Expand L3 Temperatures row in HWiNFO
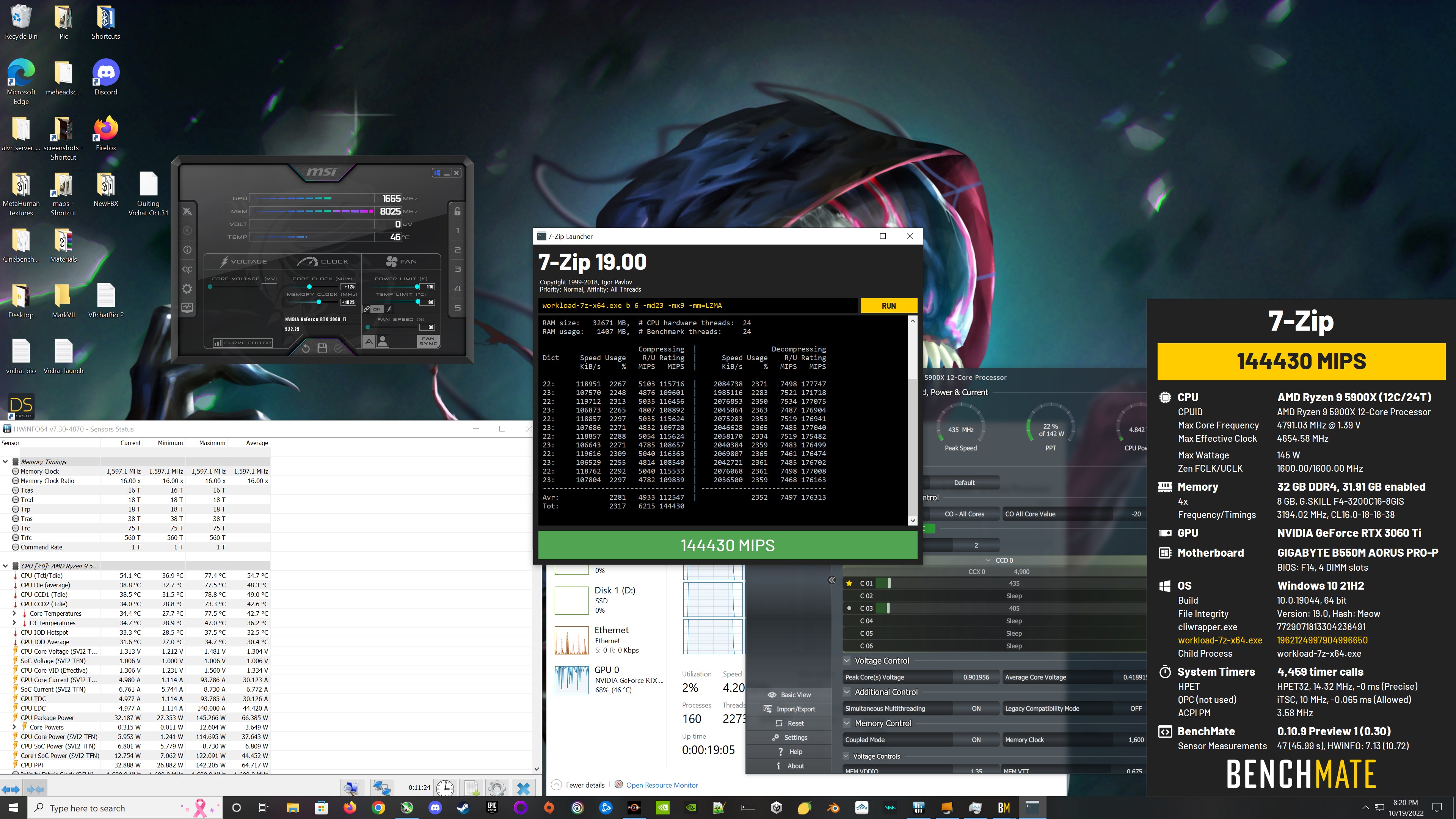Screen dimensions: 1456x819 (14, 623)
